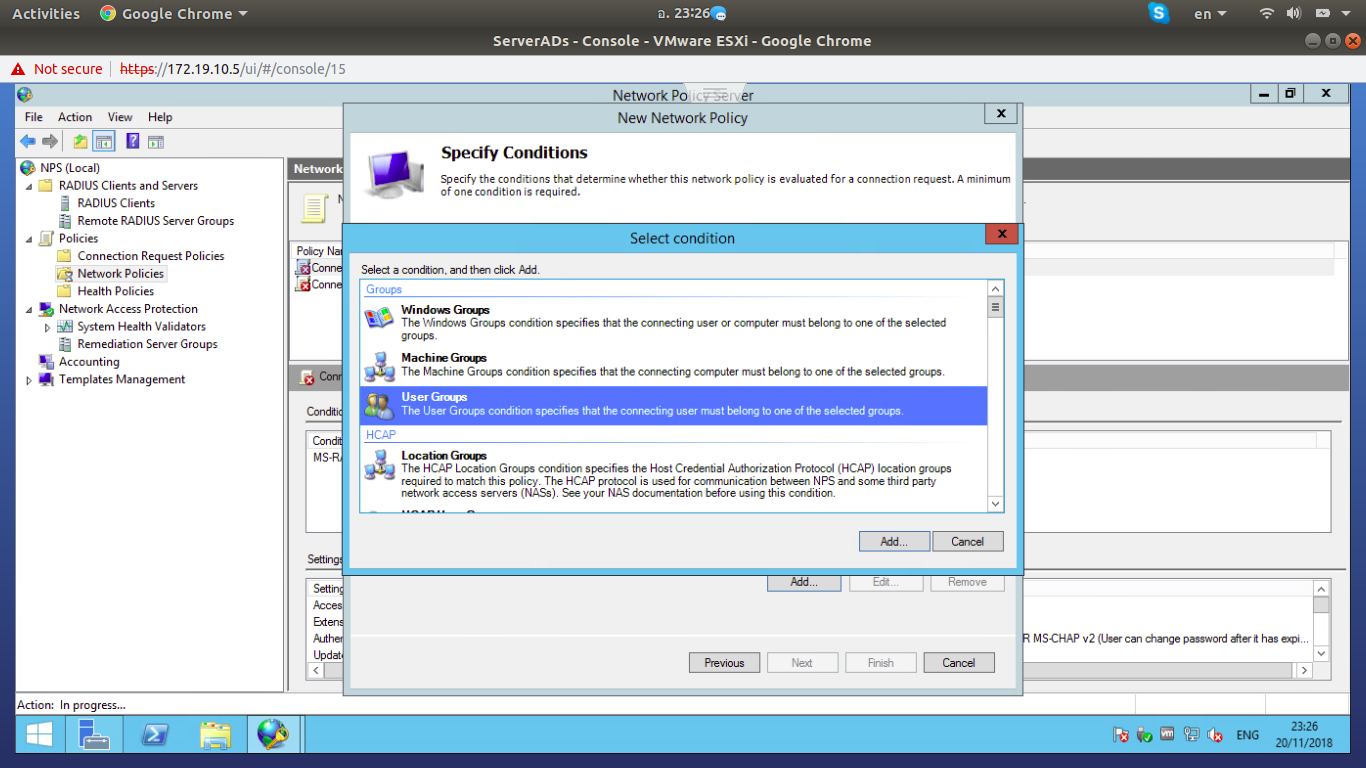Open the Action menu
Viewport: 1366px width, 768px height.
click(x=75, y=117)
